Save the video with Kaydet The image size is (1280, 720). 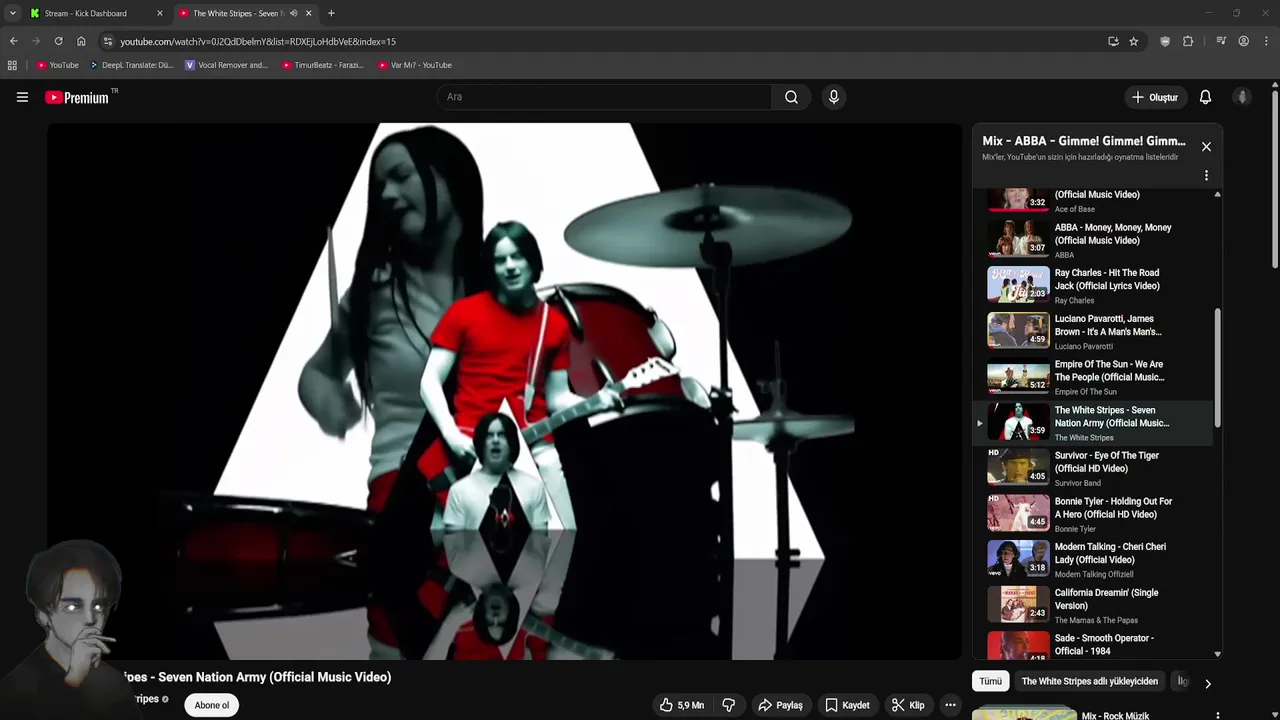(x=847, y=705)
